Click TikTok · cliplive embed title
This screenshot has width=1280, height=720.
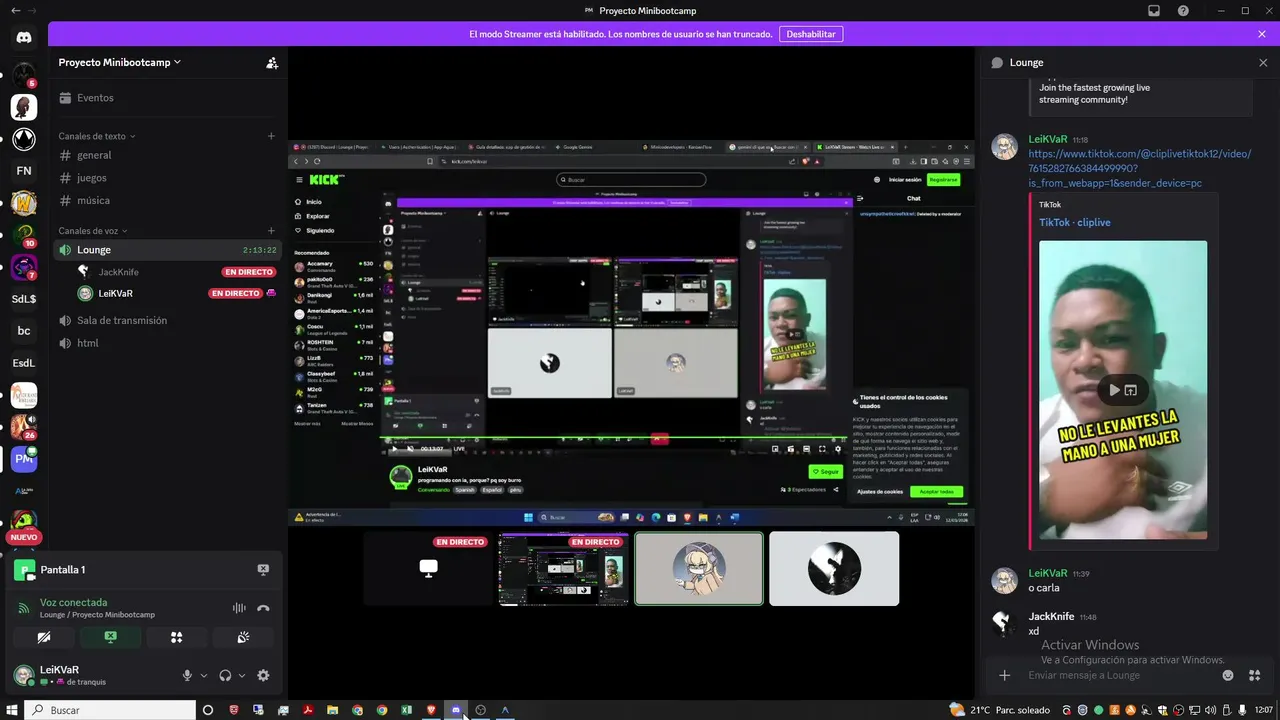pos(1074,223)
